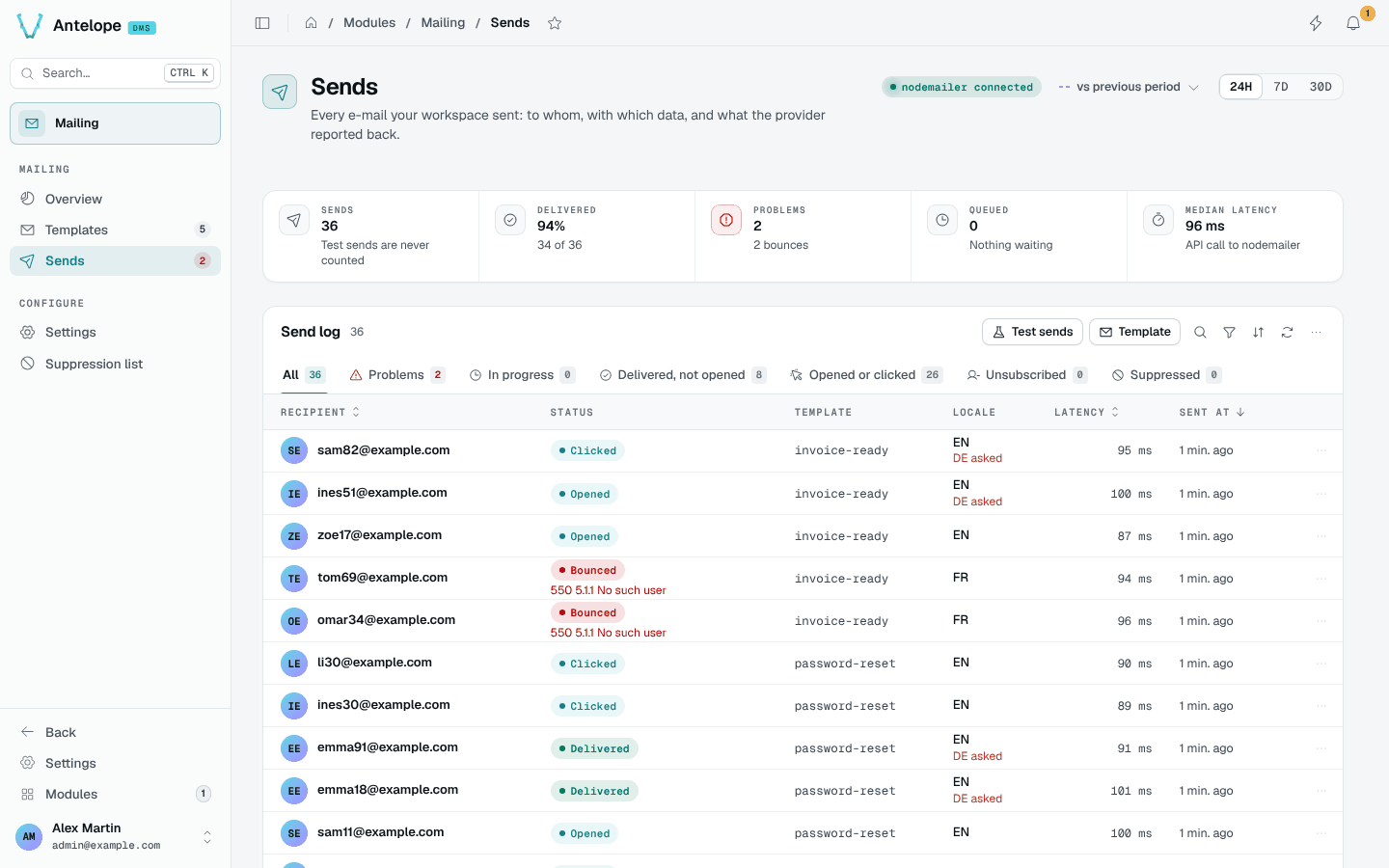This screenshot has height=868, width=1389.
Task: Go to home breadcrumb icon
Action: (x=312, y=23)
